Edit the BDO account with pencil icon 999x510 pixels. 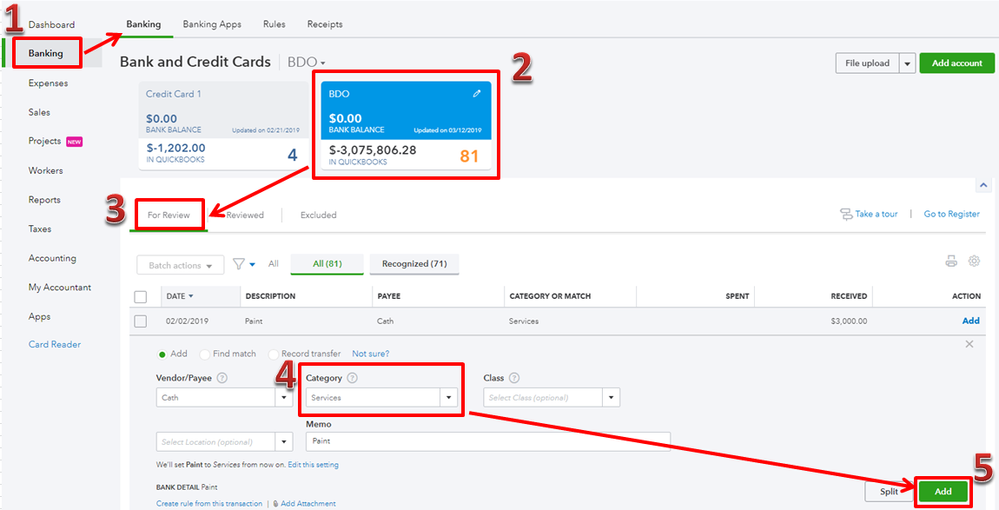pyautogui.click(x=477, y=94)
